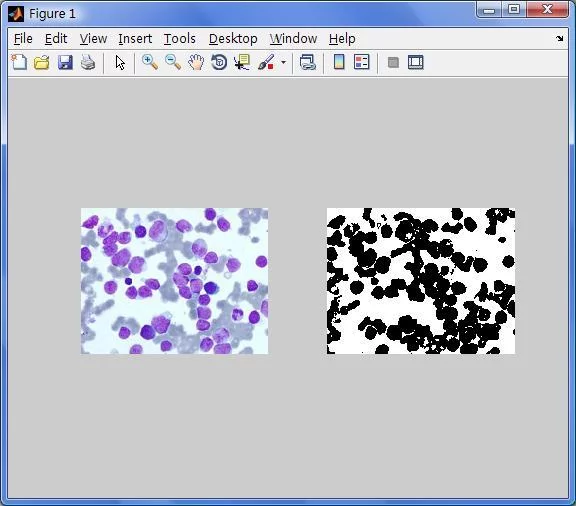The height and width of the screenshot is (506, 576).
Task: Dock the figure using the menu bar arrow
Action: [x=559, y=38]
